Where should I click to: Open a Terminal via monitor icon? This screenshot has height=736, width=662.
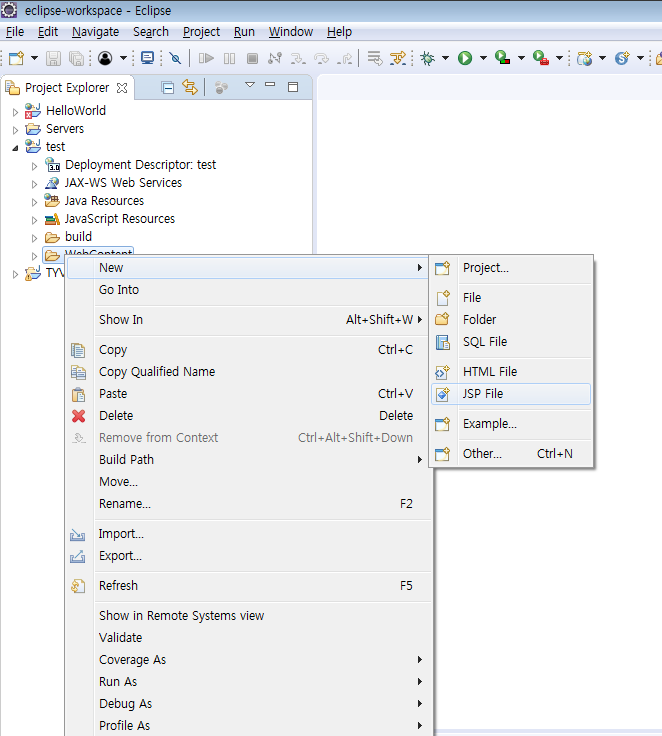pyautogui.click(x=147, y=58)
